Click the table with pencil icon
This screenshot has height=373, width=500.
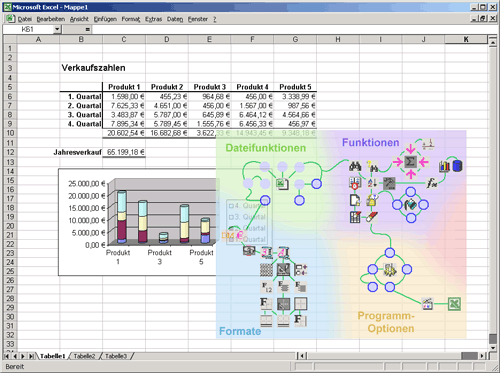[x=355, y=217]
